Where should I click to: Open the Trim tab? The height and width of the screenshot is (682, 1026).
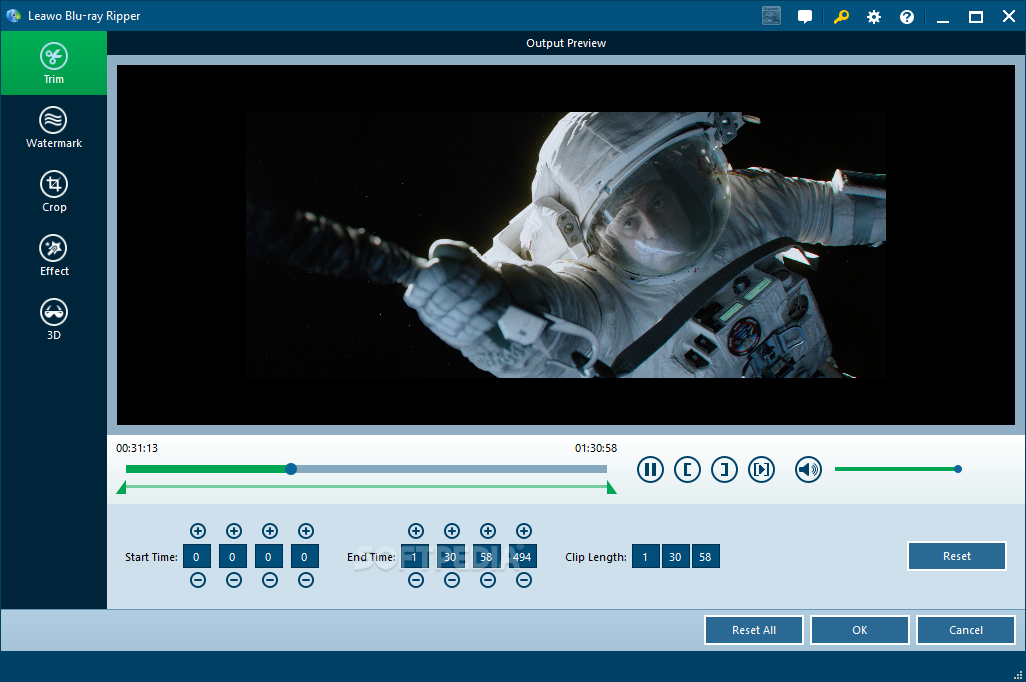coord(54,63)
